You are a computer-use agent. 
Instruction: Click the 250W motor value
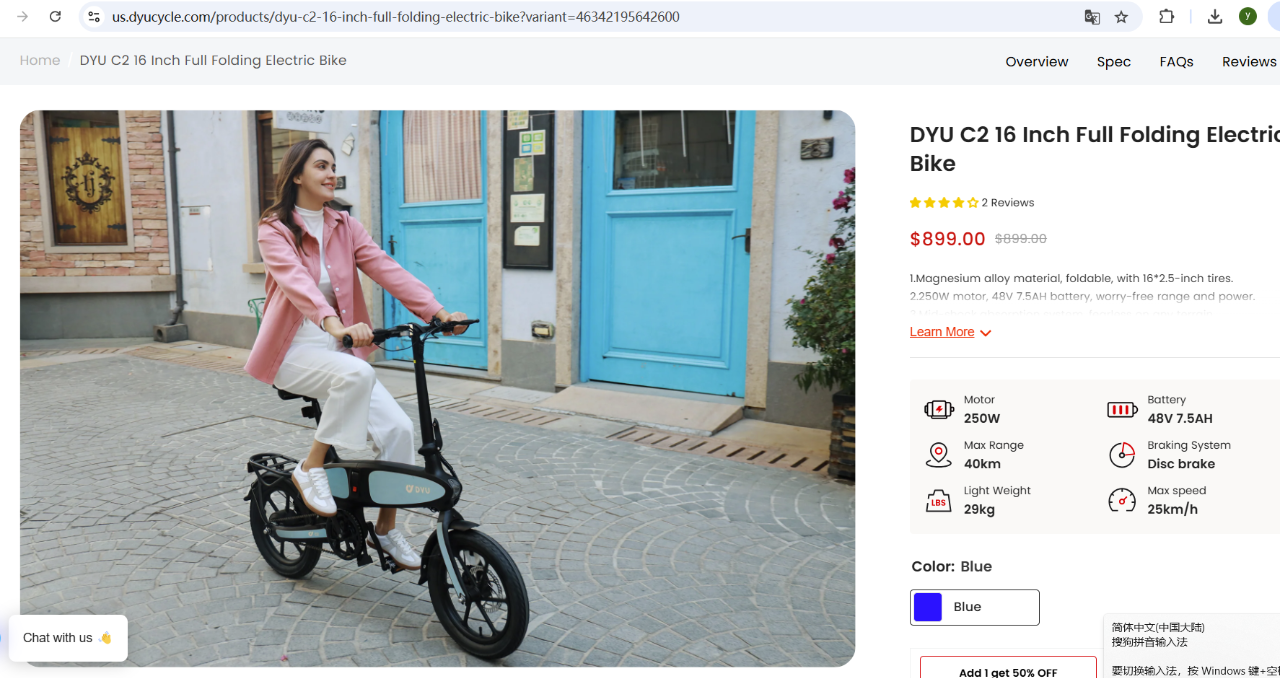[x=982, y=419]
